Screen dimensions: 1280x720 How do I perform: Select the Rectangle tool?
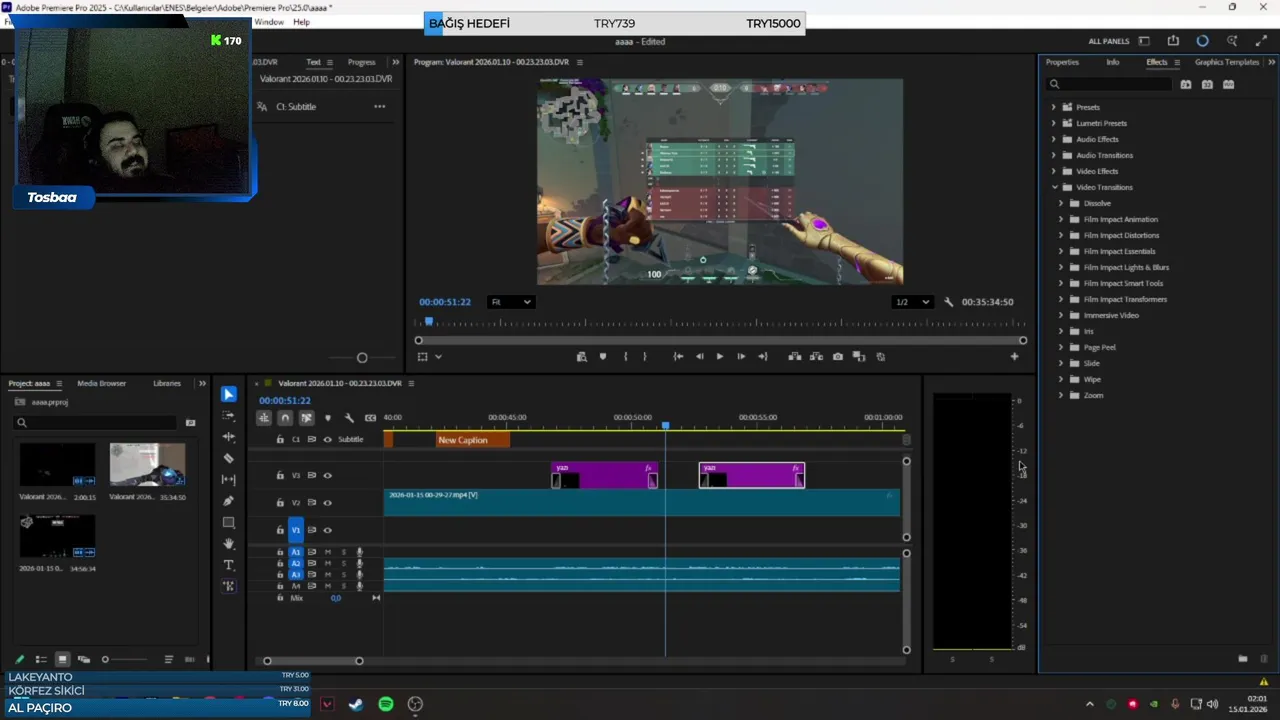(229, 522)
